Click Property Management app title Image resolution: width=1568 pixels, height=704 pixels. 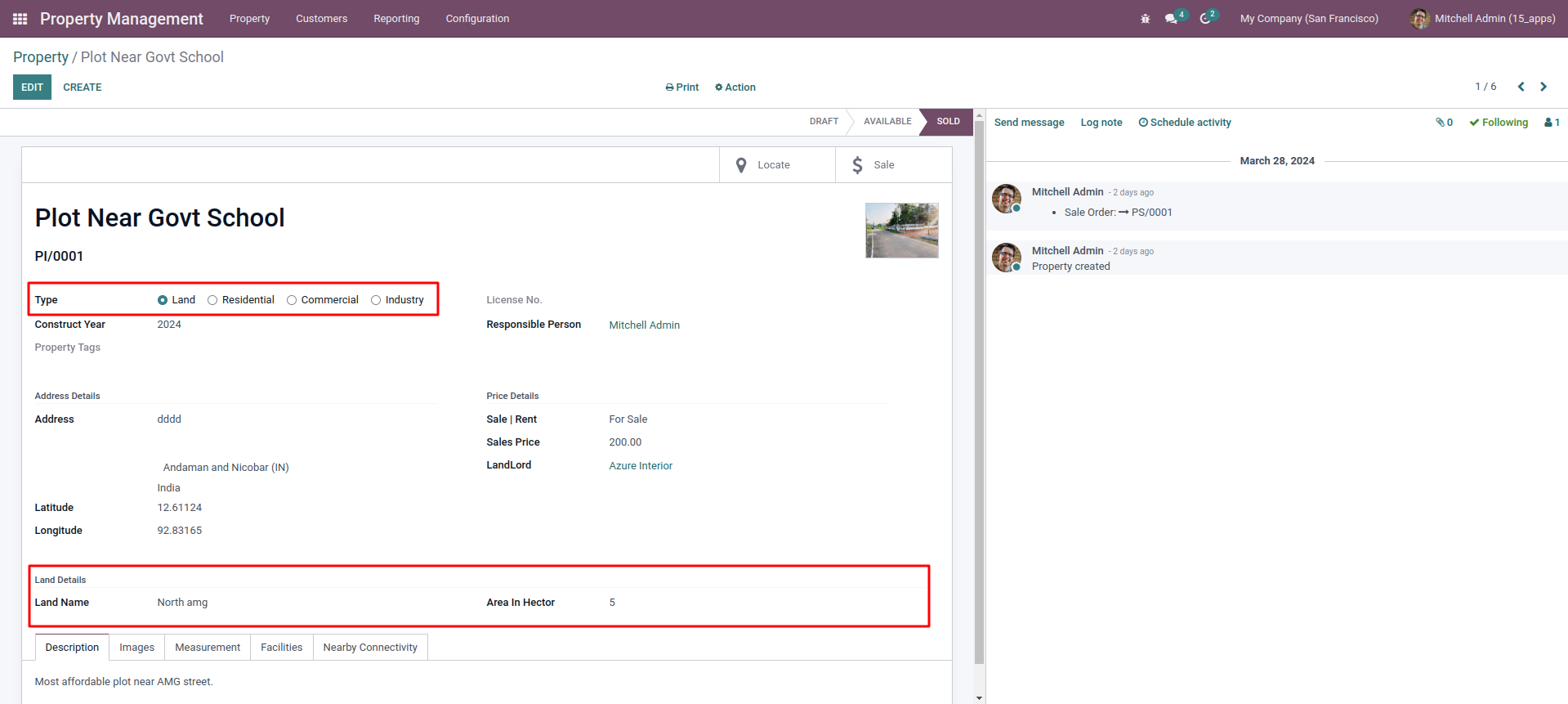click(122, 19)
